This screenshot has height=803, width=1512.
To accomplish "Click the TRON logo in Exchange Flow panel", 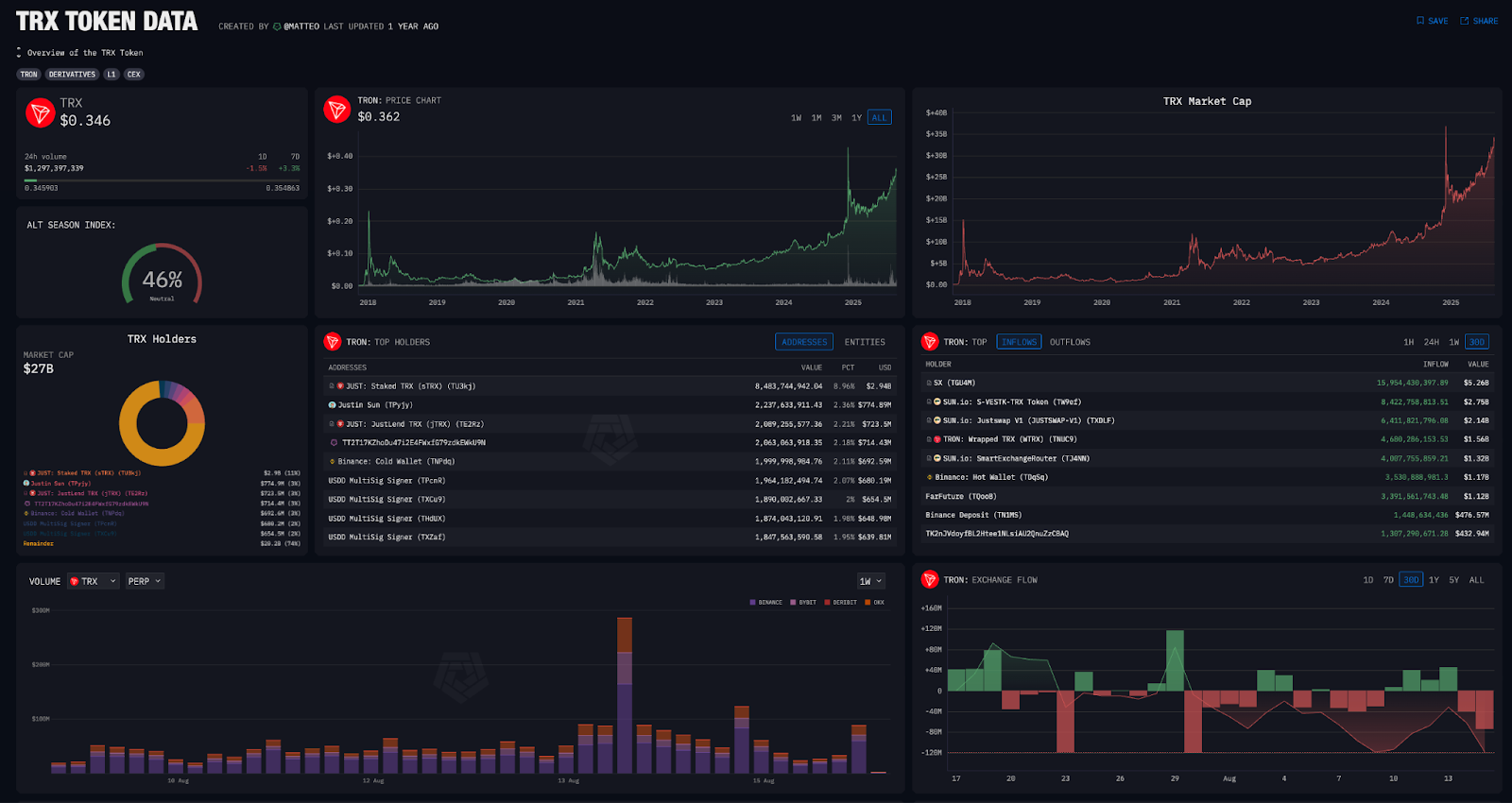I will pyautogui.click(x=930, y=580).
